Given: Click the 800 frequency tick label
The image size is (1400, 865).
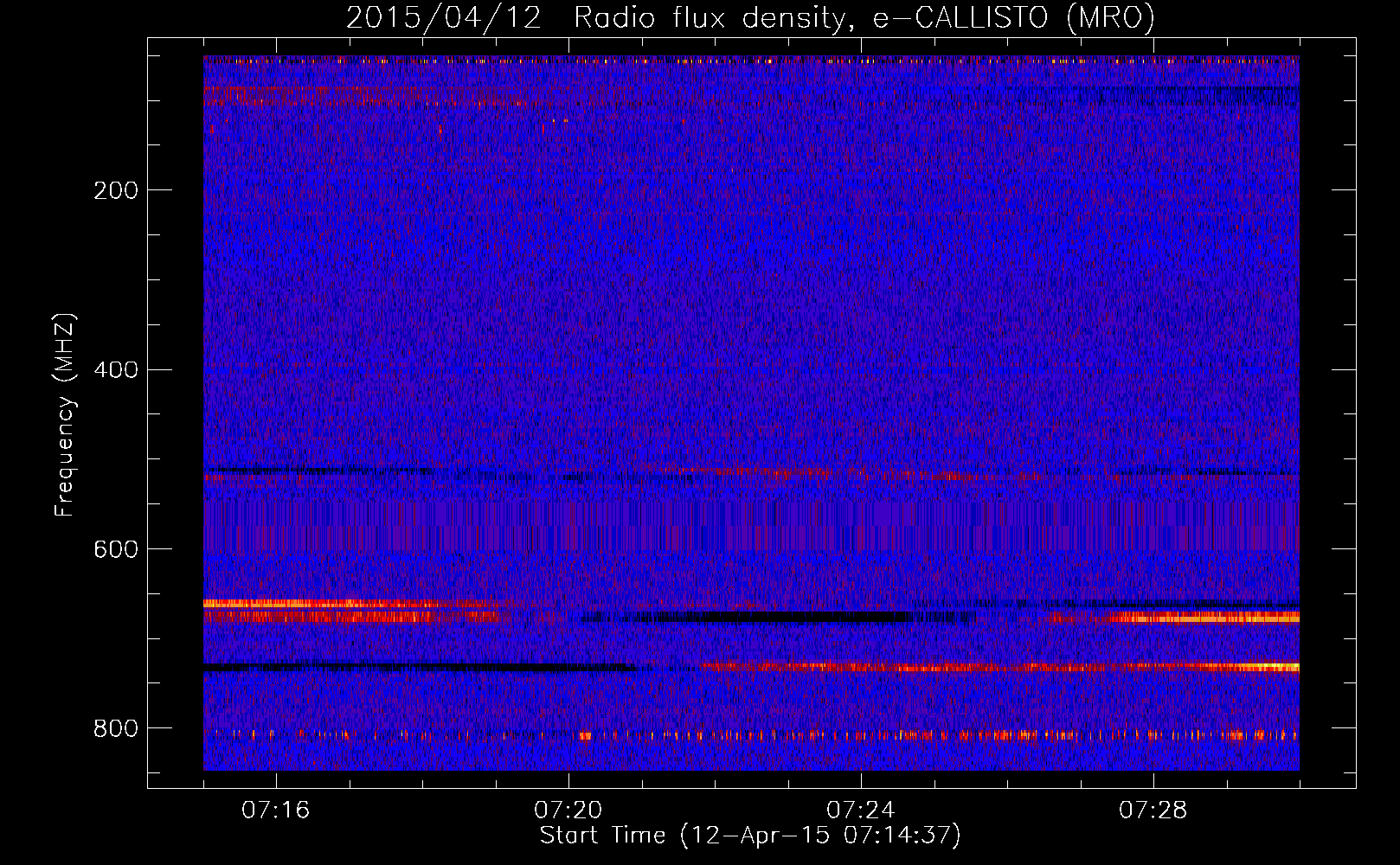Looking at the screenshot, I should point(116,729).
